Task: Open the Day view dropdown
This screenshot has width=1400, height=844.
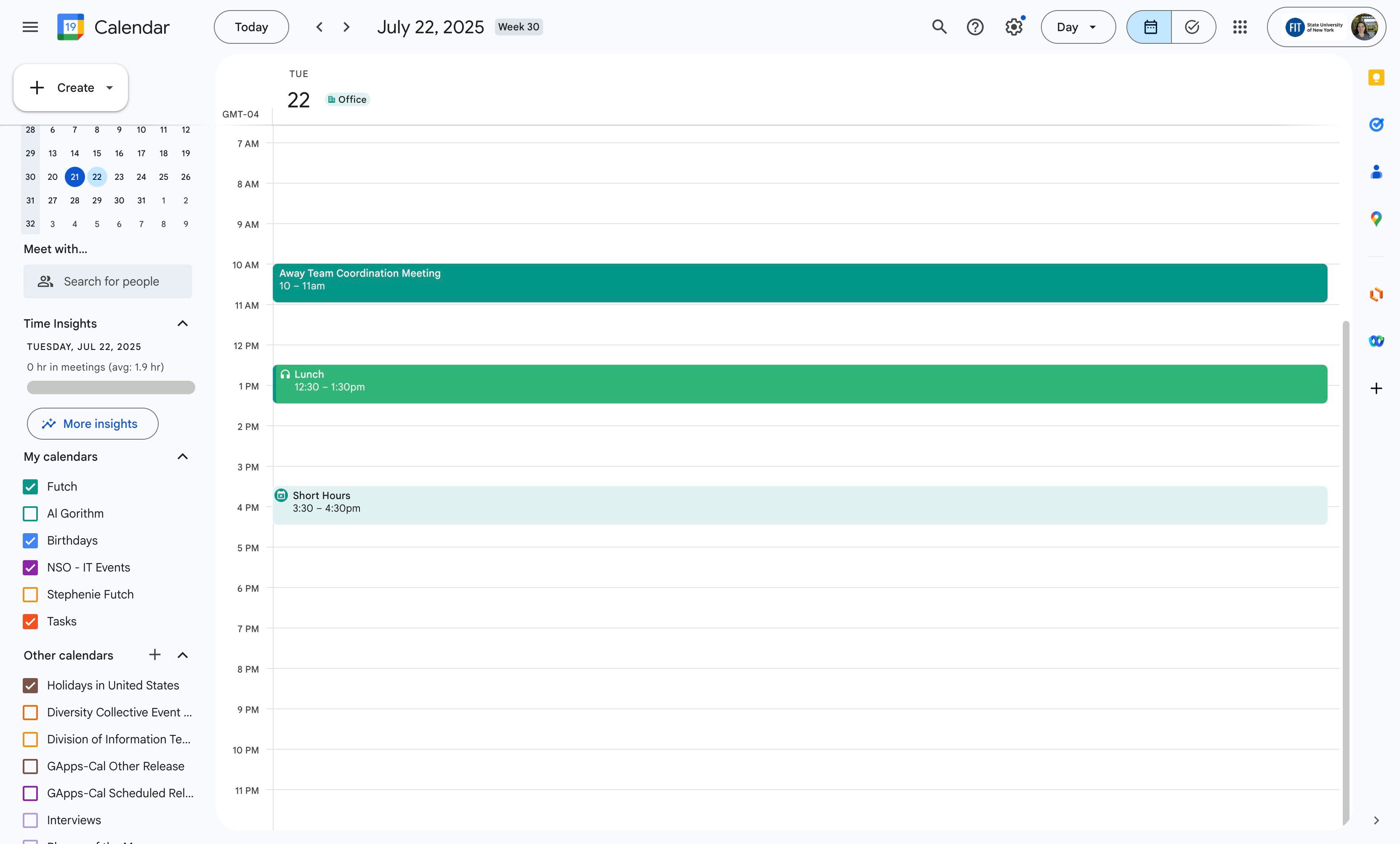Action: 1078,27
